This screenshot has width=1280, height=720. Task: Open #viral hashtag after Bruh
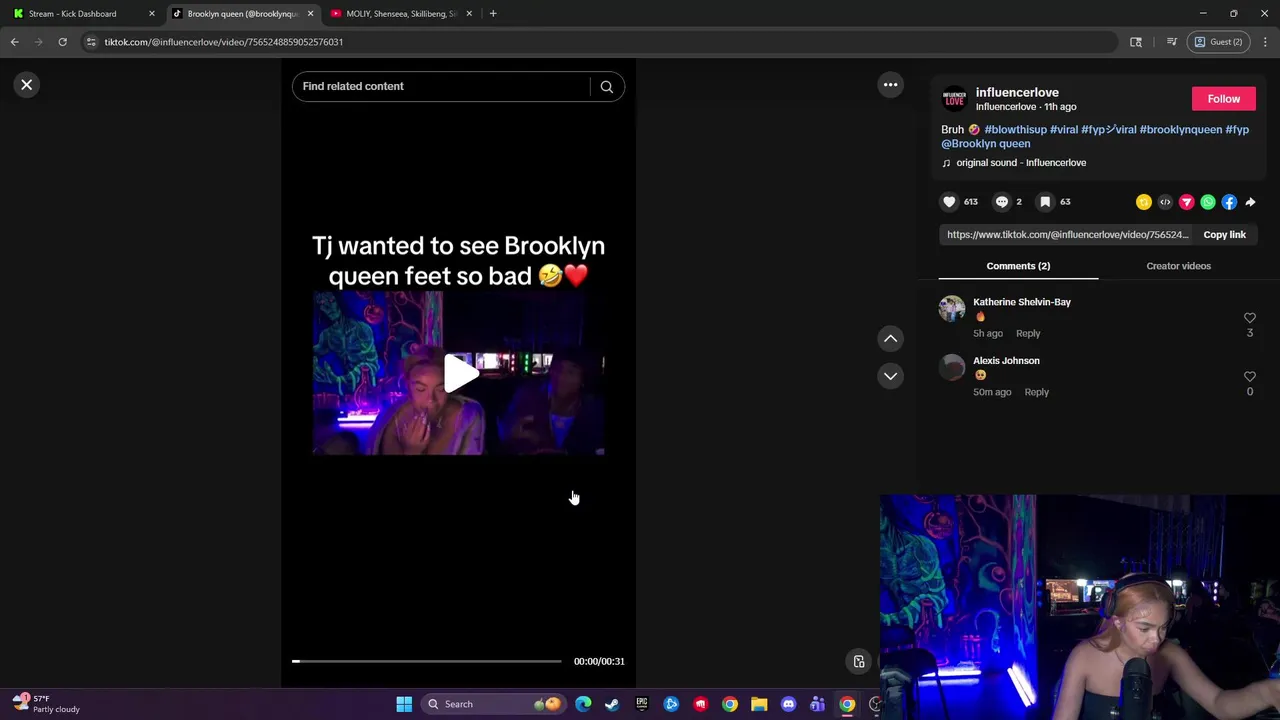pyautogui.click(x=1064, y=130)
